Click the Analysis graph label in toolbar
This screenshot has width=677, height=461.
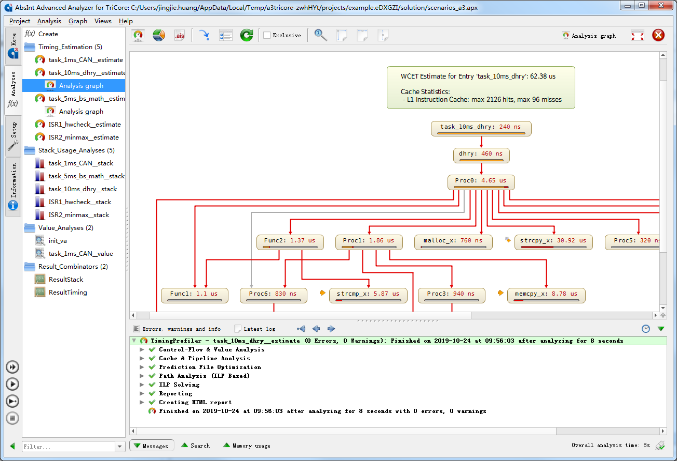589,36
